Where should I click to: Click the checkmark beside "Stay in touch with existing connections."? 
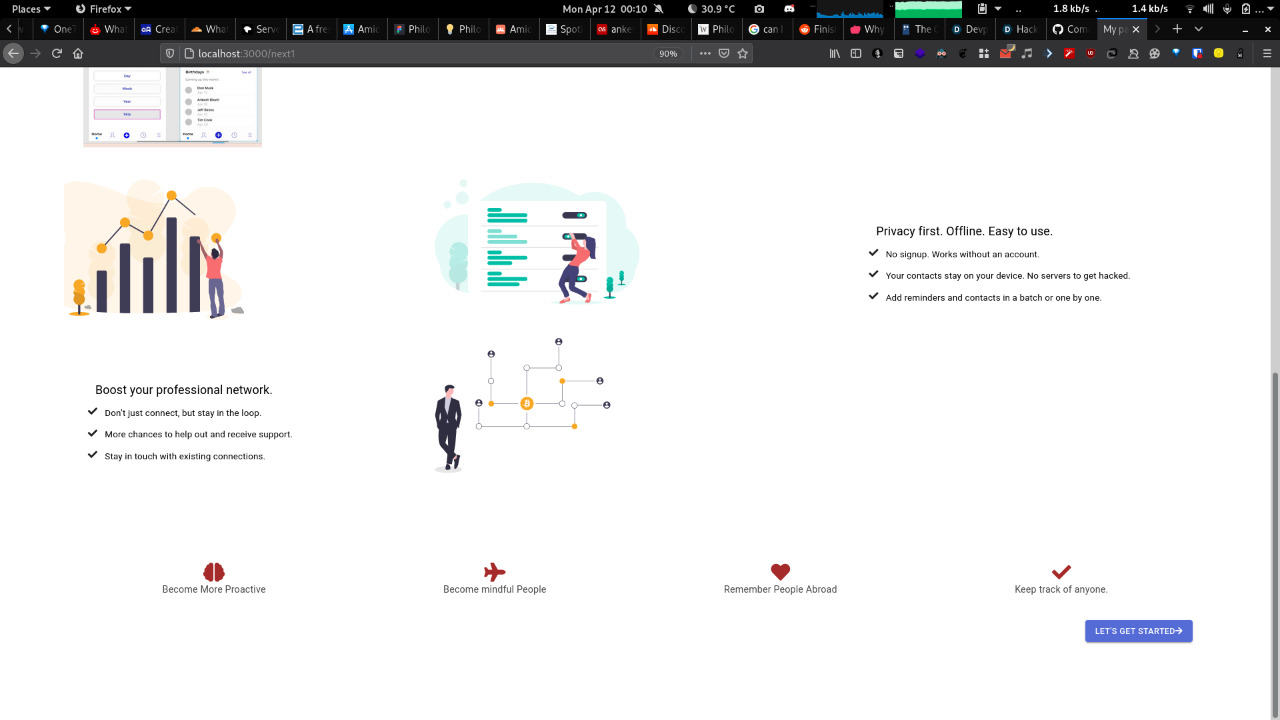tap(93, 454)
